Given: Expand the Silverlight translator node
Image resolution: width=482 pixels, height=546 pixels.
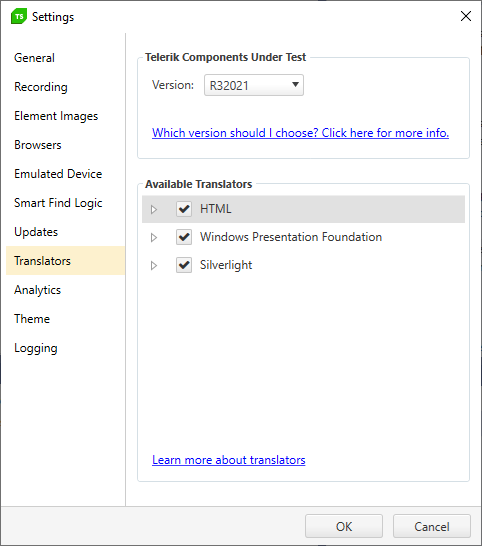Looking at the screenshot, I should coord(154,266).
